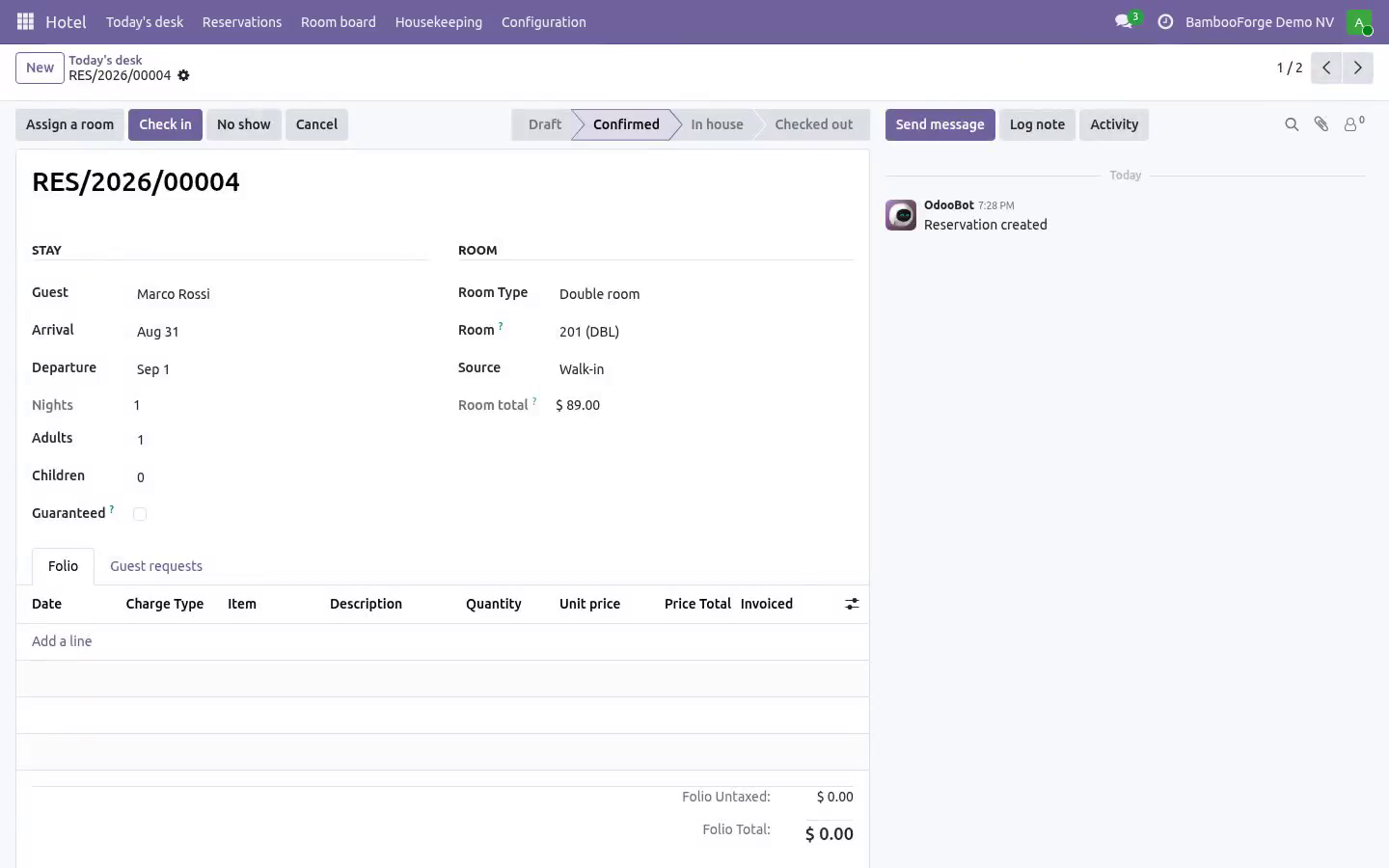The width and height of the screenshot is (1389, 868).
Task: Click Send message button
Action: [x=940, y=124]
